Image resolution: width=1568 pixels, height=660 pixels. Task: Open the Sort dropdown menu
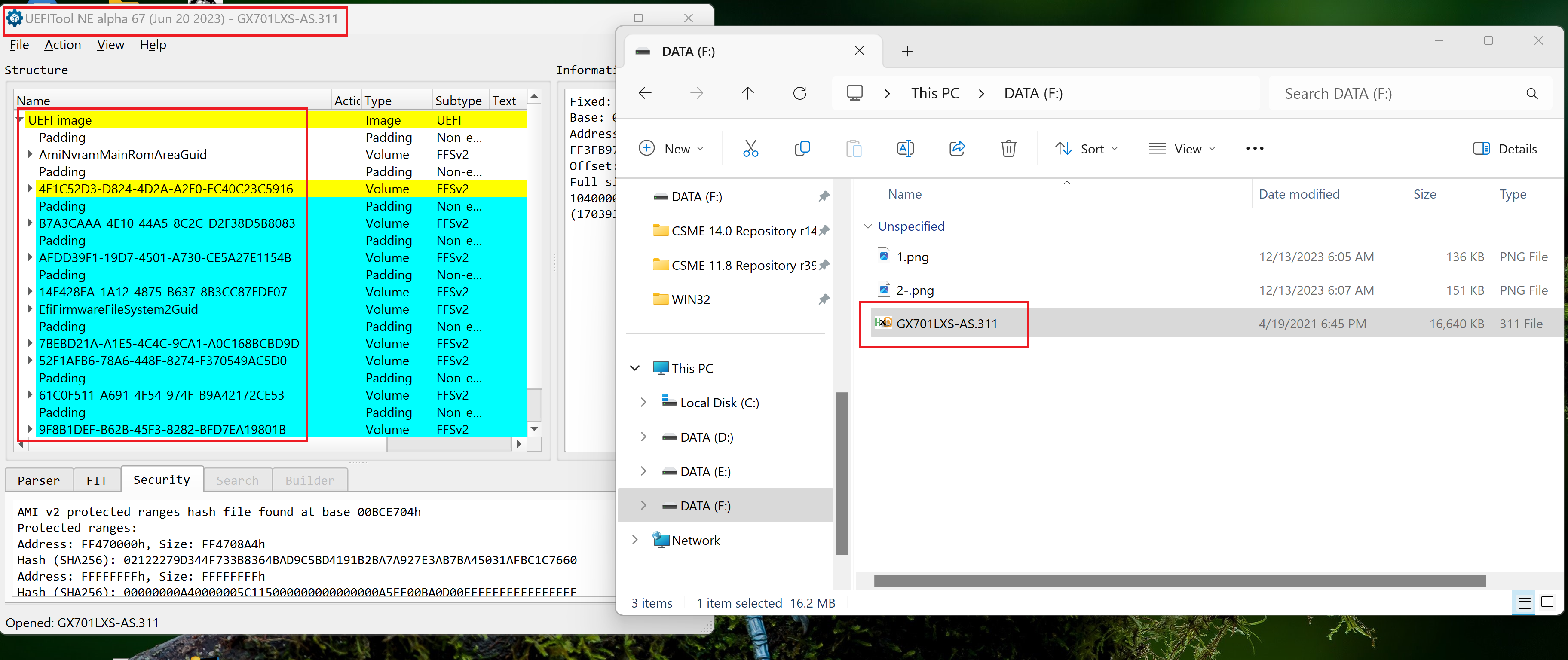[1087, 148]
